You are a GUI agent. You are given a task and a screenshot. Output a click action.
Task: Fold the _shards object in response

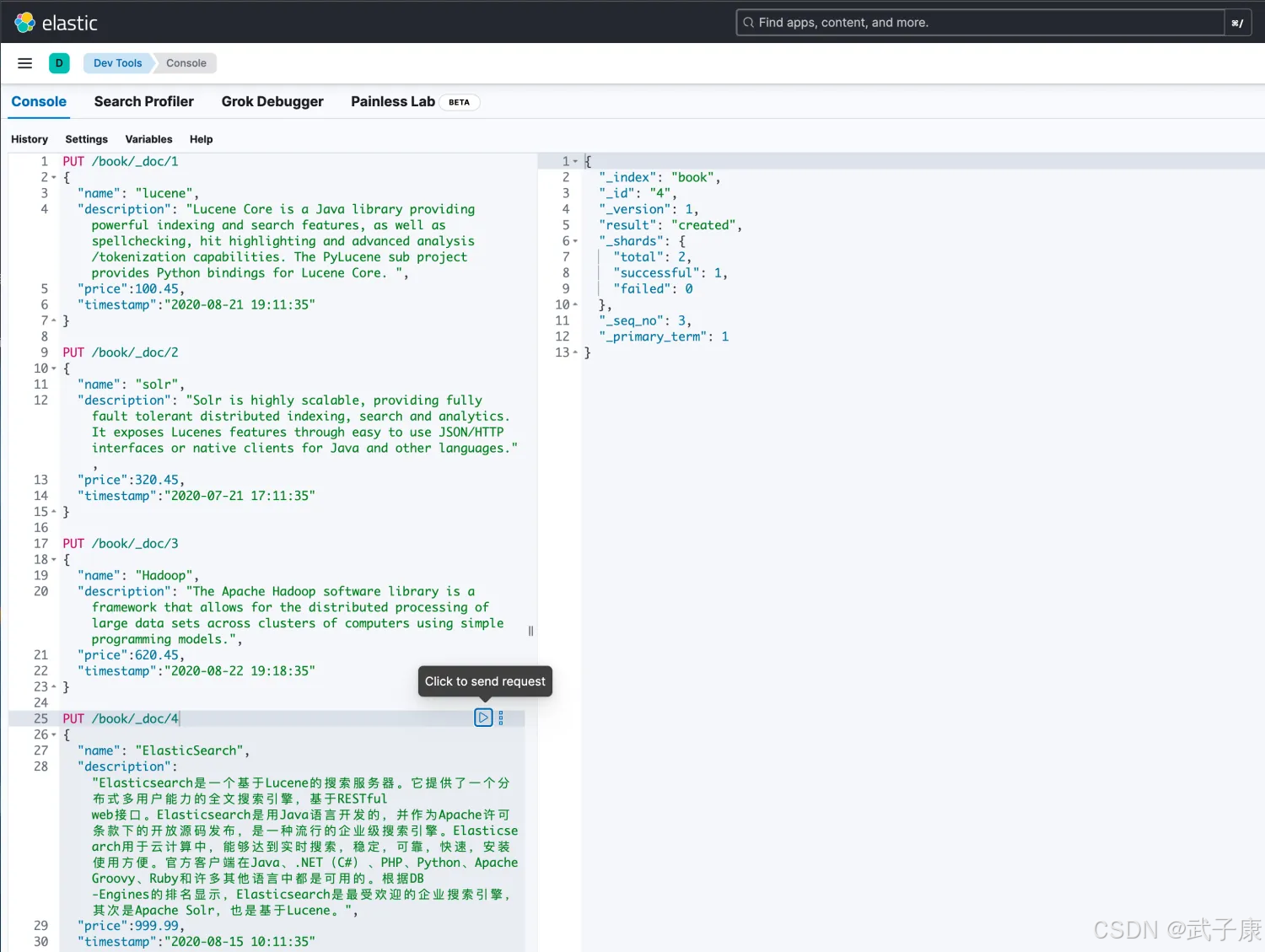[x=576, y=241]
